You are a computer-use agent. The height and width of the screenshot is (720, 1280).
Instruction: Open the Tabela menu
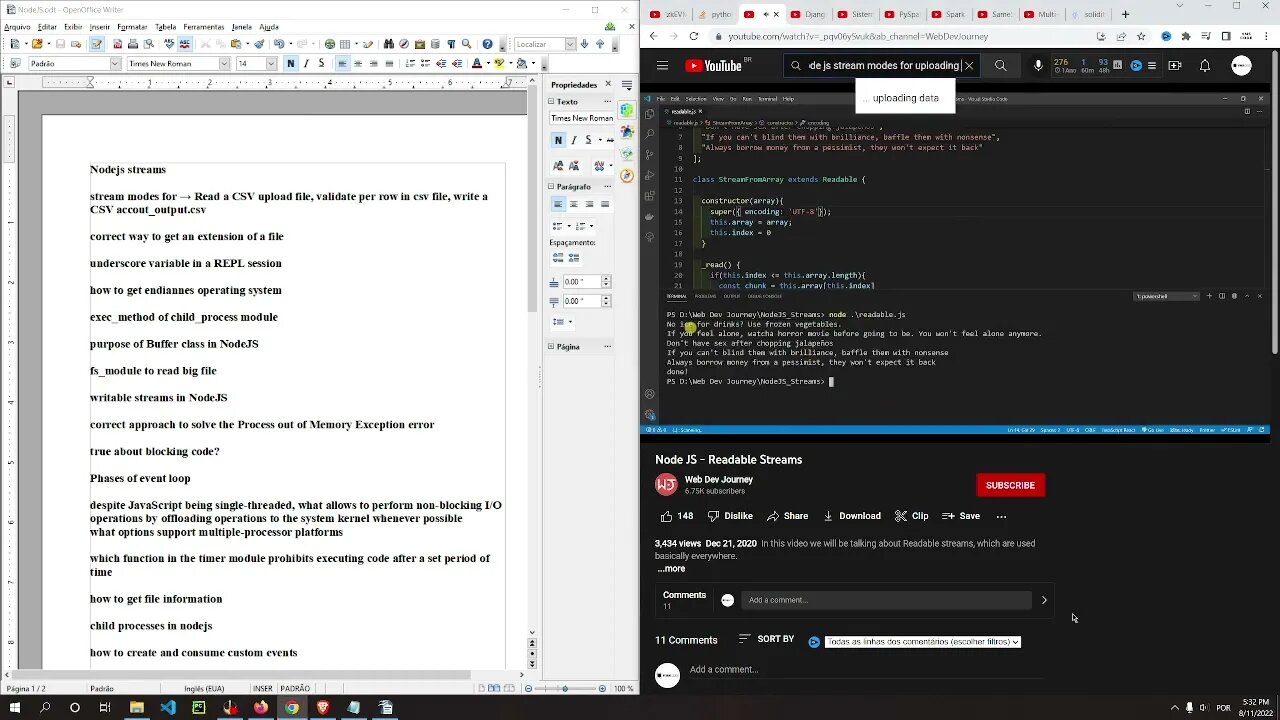pos(165,27)
